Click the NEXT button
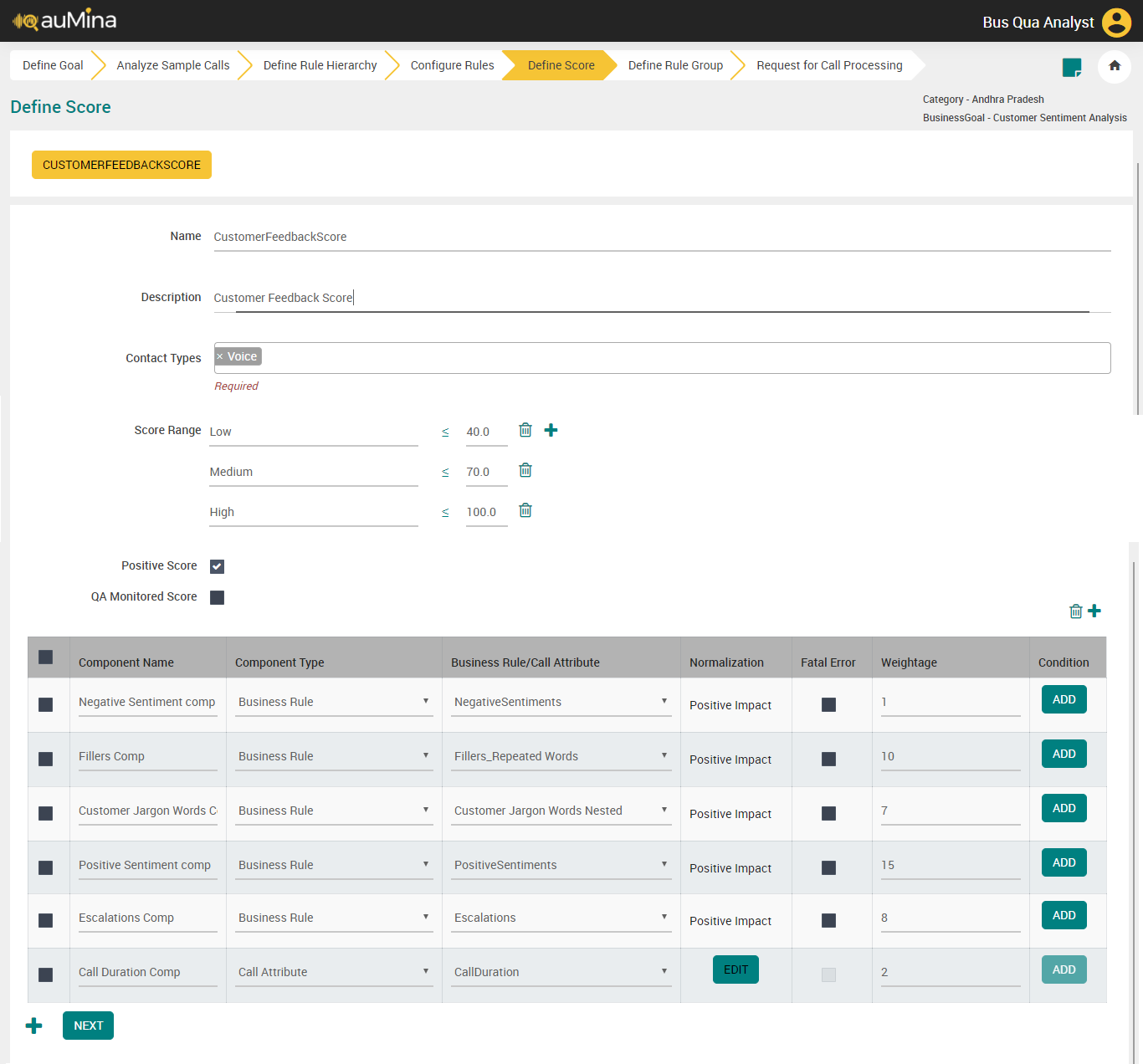 click(88, 1026)
